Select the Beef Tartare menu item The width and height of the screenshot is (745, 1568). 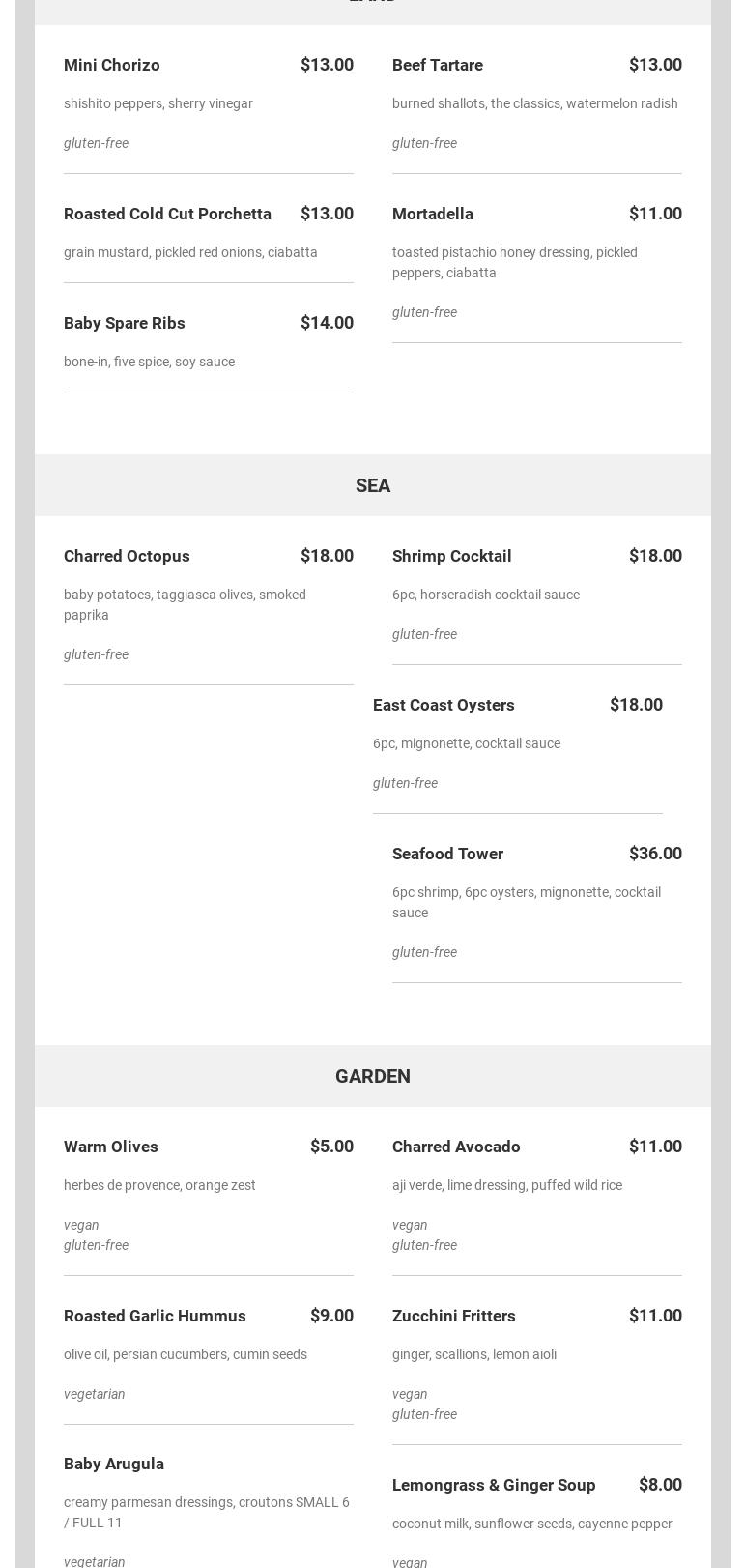[438, 65]
